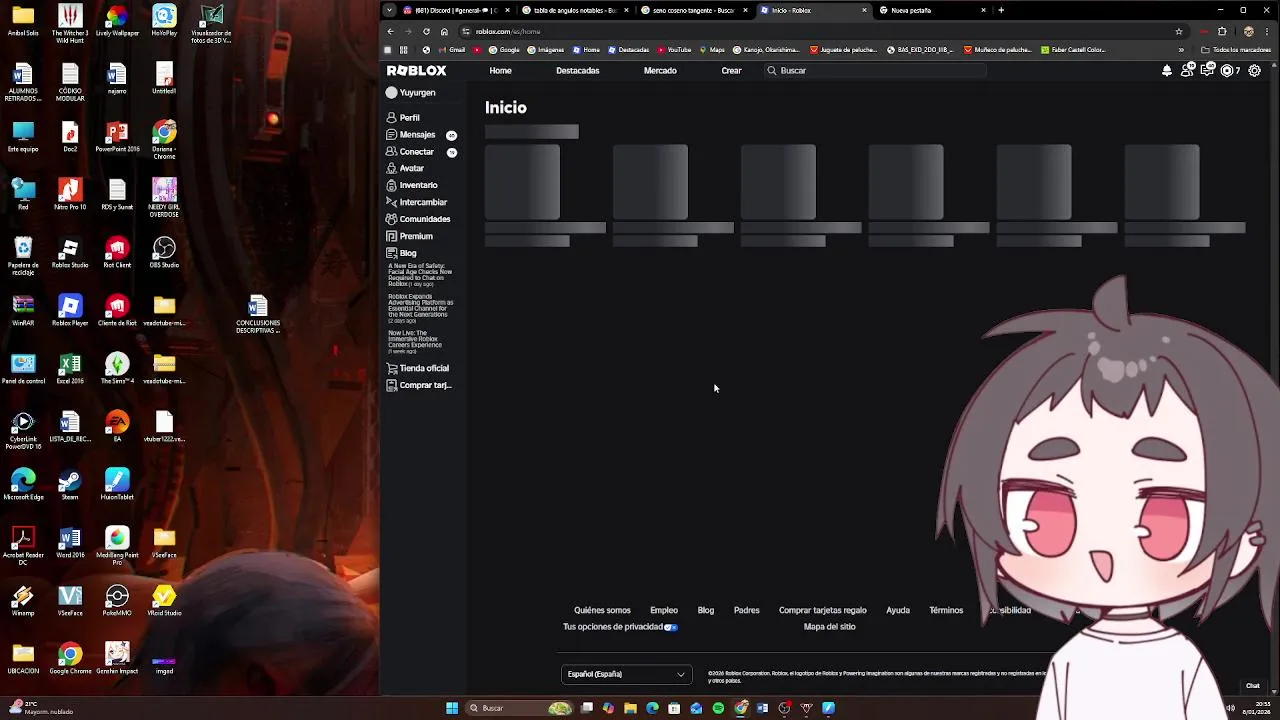The width and height of the screenshot is (1280, 720).
Task: Open the Comprar tarjetas regalo footer link
Action: [x=822, y=610]
